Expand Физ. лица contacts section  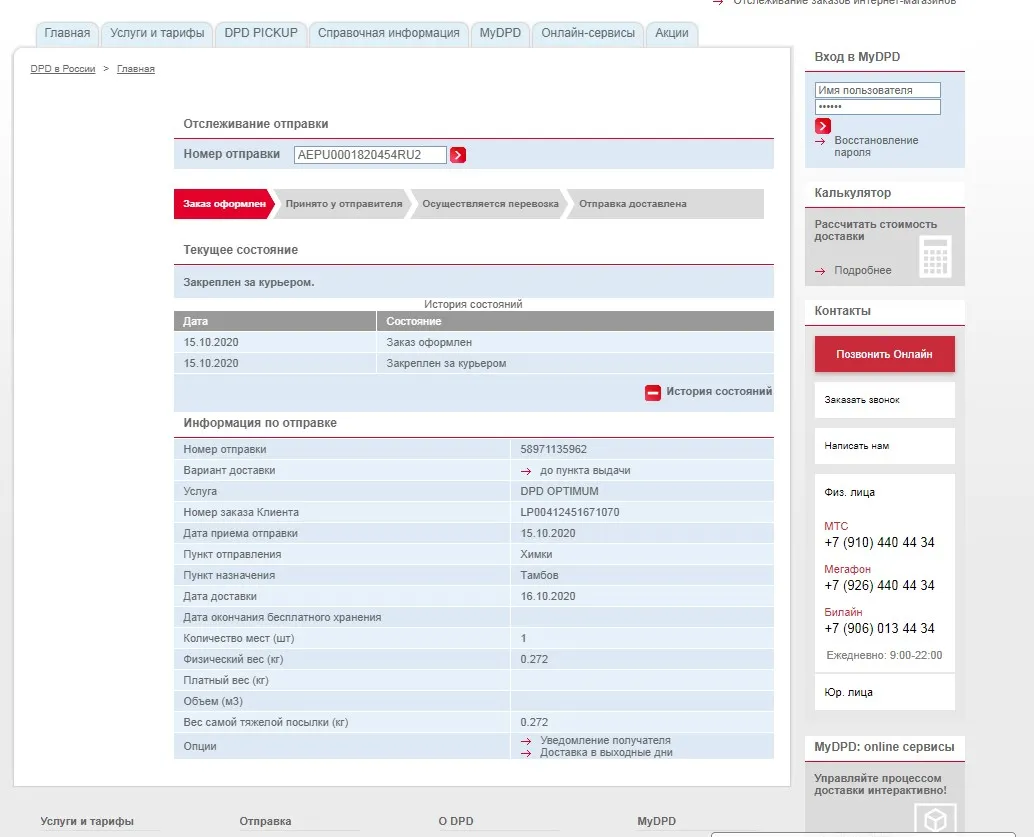849,492
